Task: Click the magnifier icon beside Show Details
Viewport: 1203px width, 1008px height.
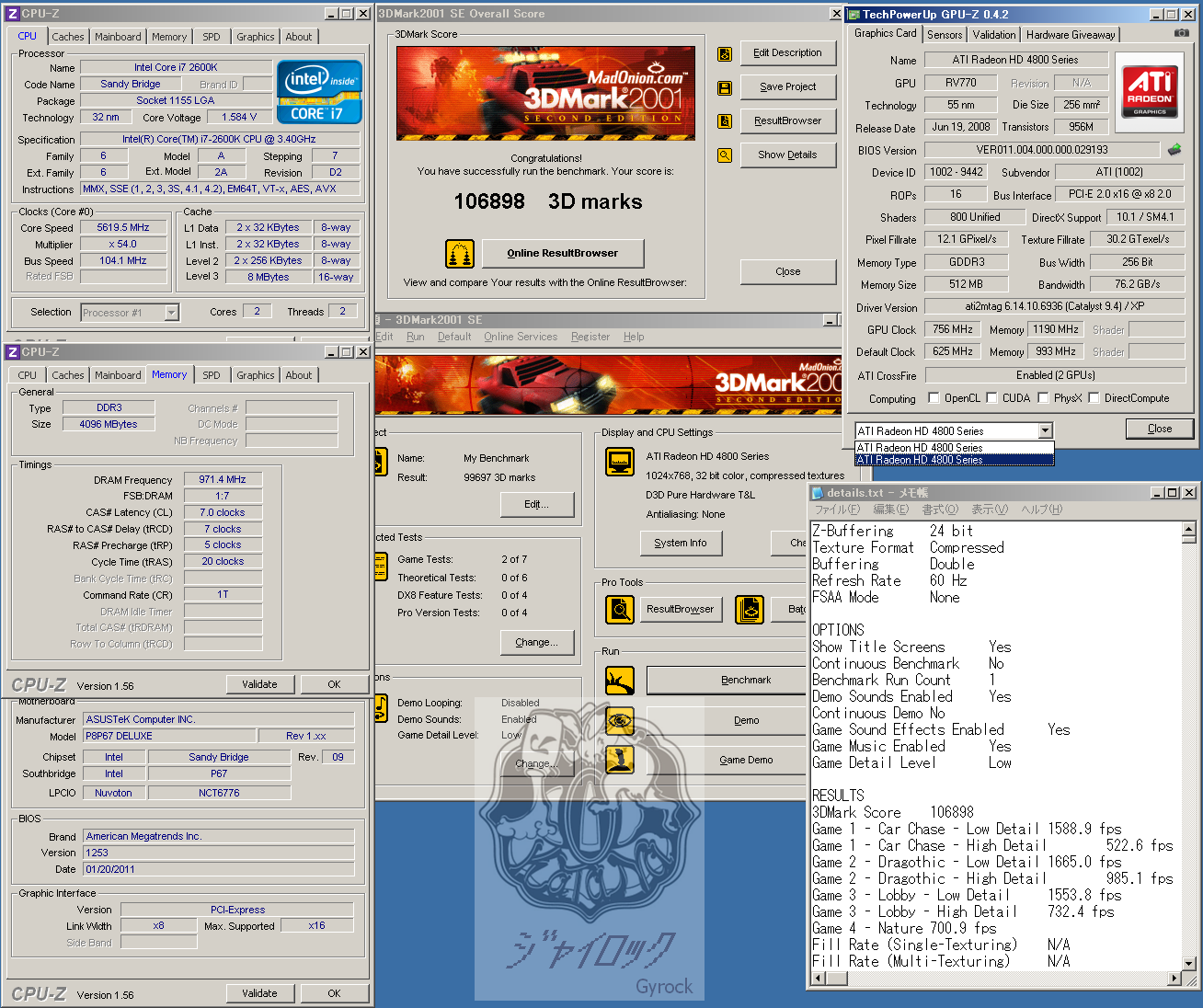Action: click(x=725, y=155)
